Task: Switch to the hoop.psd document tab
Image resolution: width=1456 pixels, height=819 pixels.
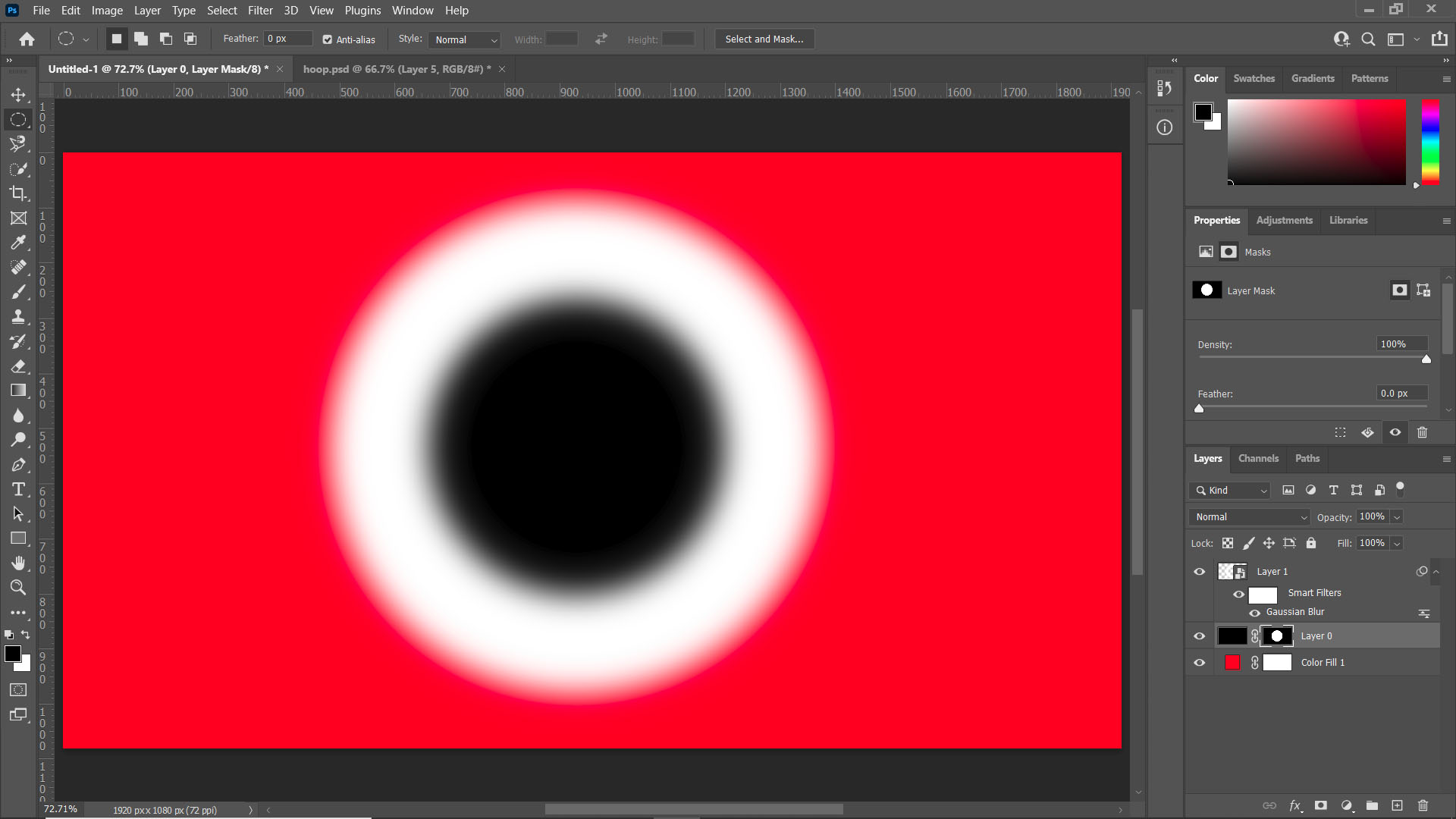Action: tap(396, 68)
